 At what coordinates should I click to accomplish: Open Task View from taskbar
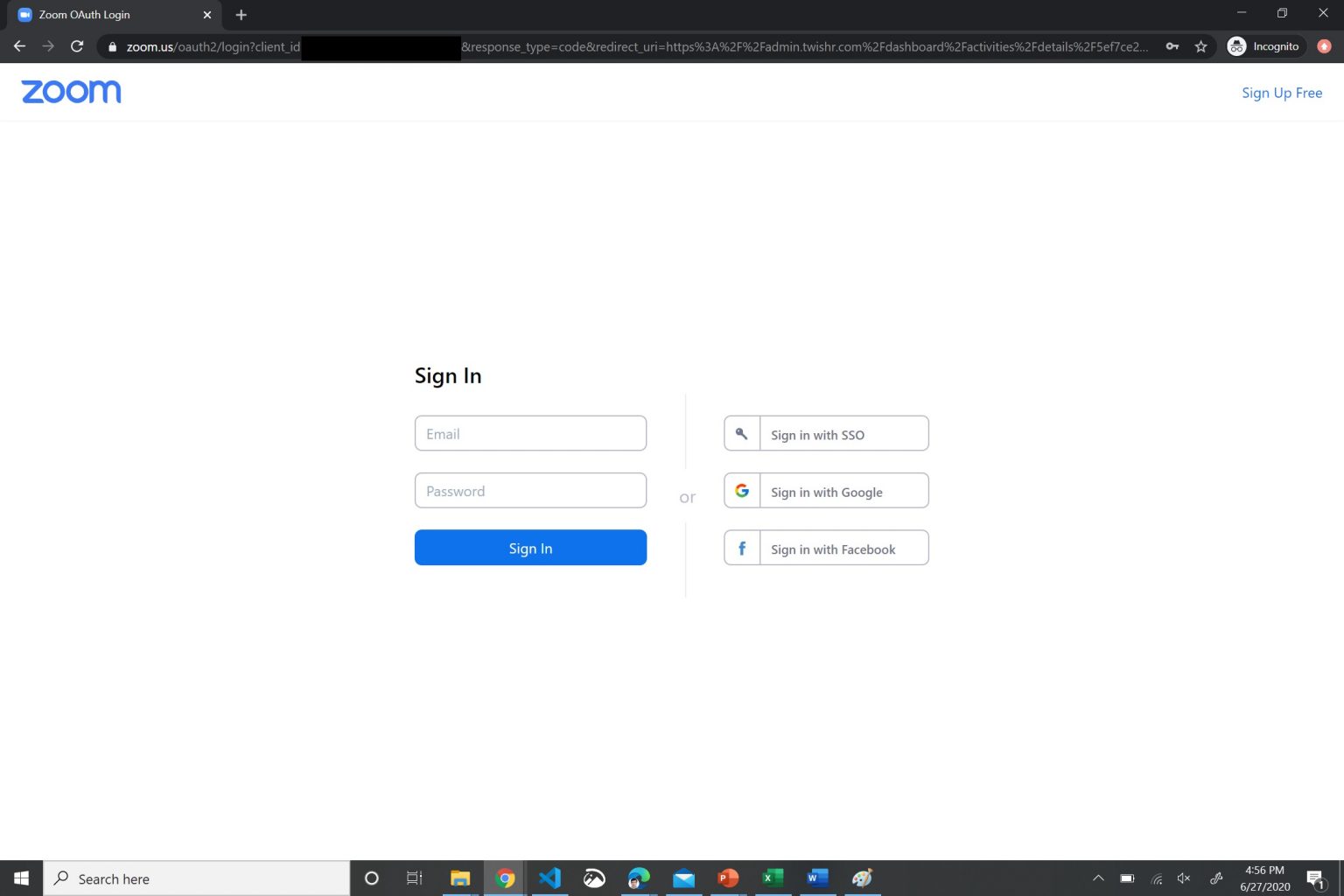(415, 878)
